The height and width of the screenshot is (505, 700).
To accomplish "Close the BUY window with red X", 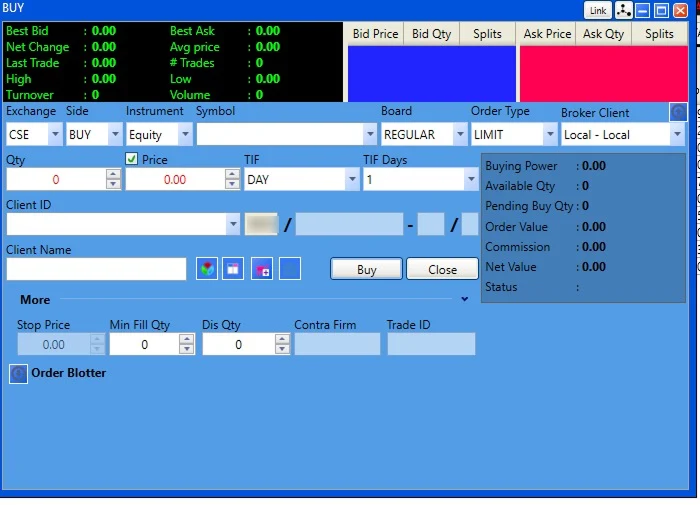I will pos(680,10).
